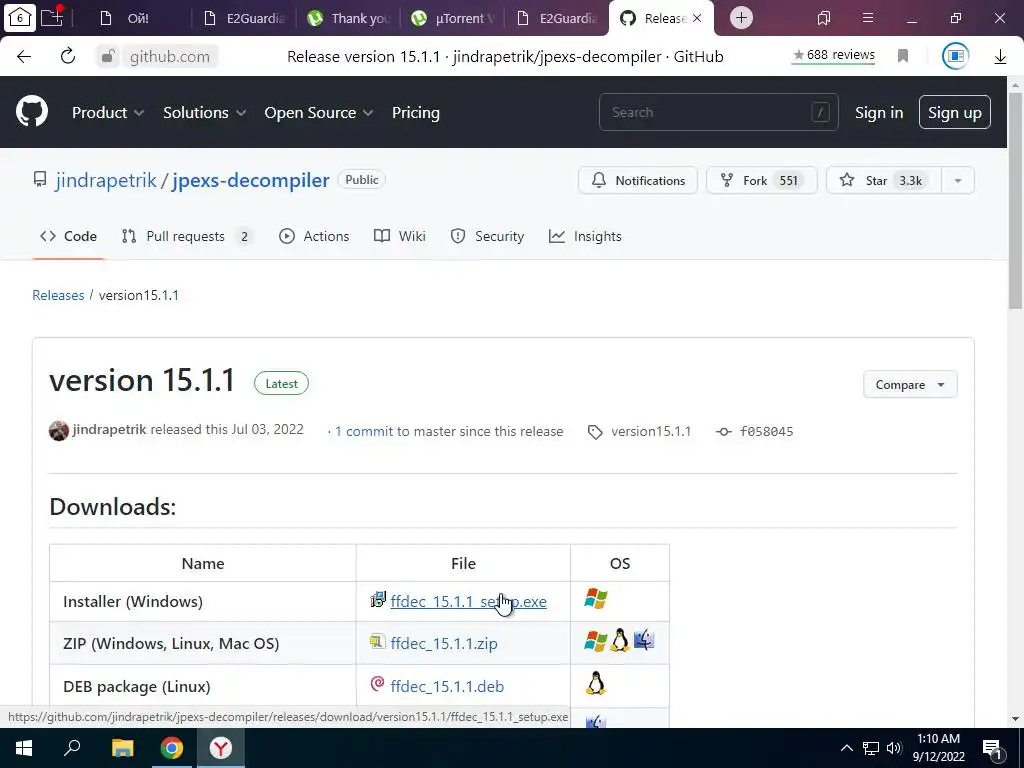The height and width of the screenshot is (768, 1024).
Task: Open Windows Start menu
Action: tap(24, 748)
